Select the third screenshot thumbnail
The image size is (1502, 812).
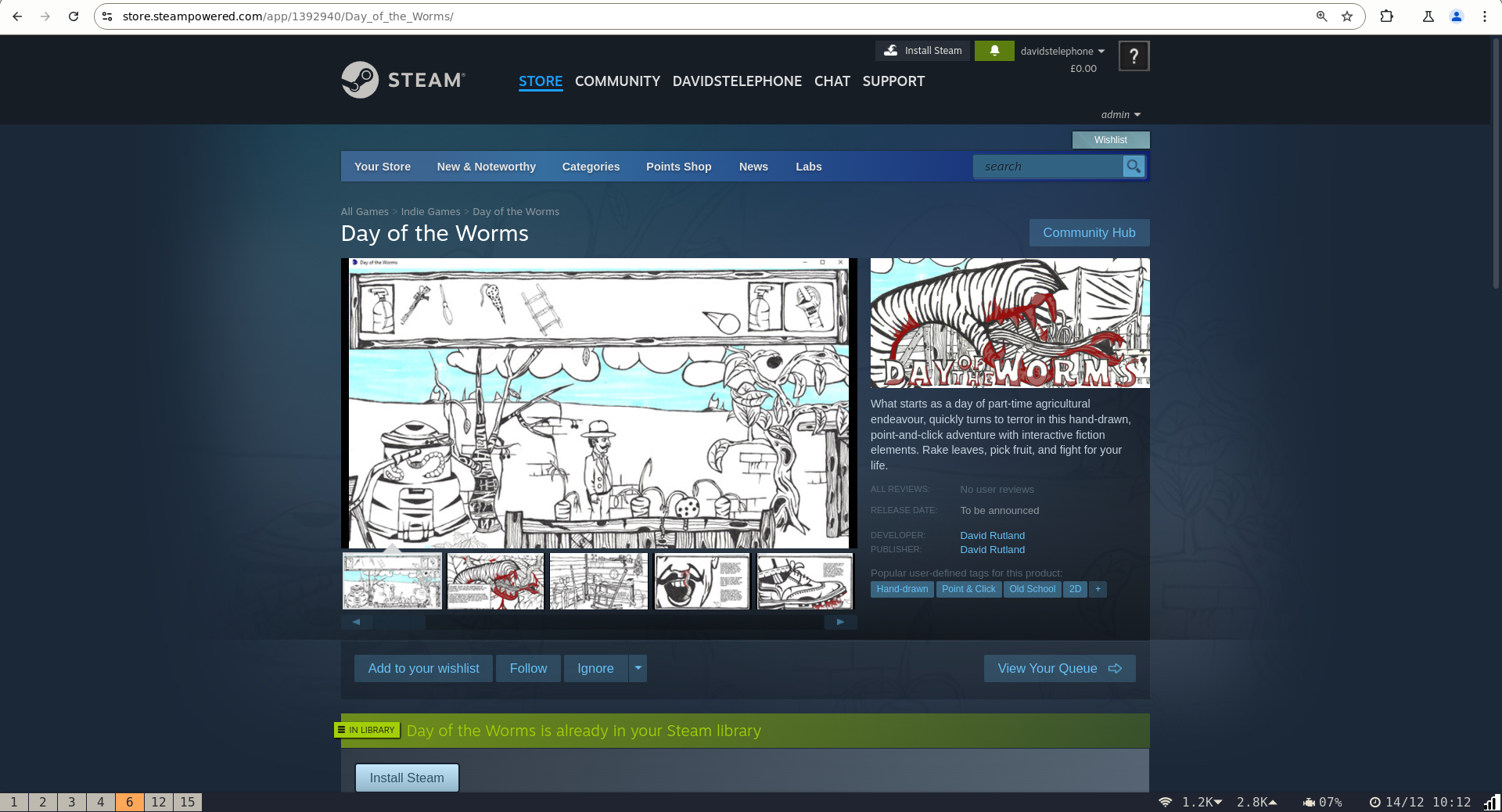pyautogui.click(x=598, y=581)
